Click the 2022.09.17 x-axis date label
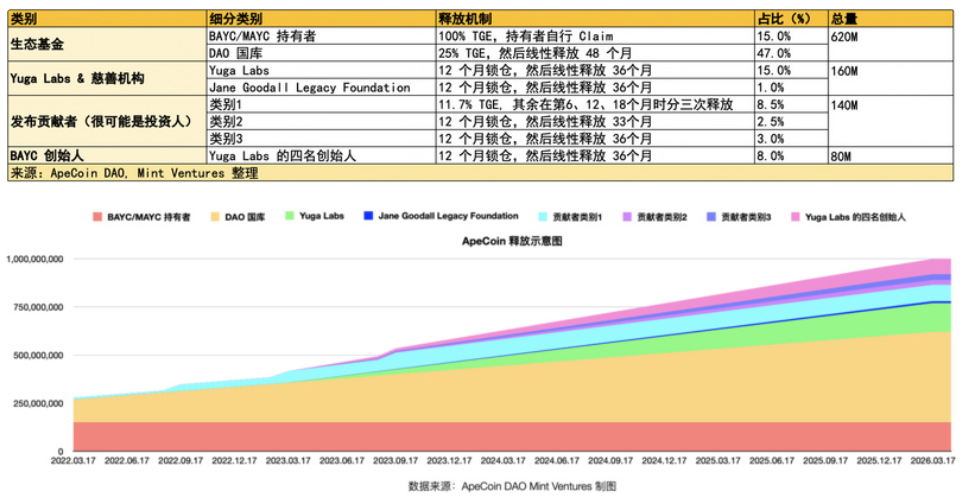The width and height of the screenshot is (967, 499). coord(181,461)
